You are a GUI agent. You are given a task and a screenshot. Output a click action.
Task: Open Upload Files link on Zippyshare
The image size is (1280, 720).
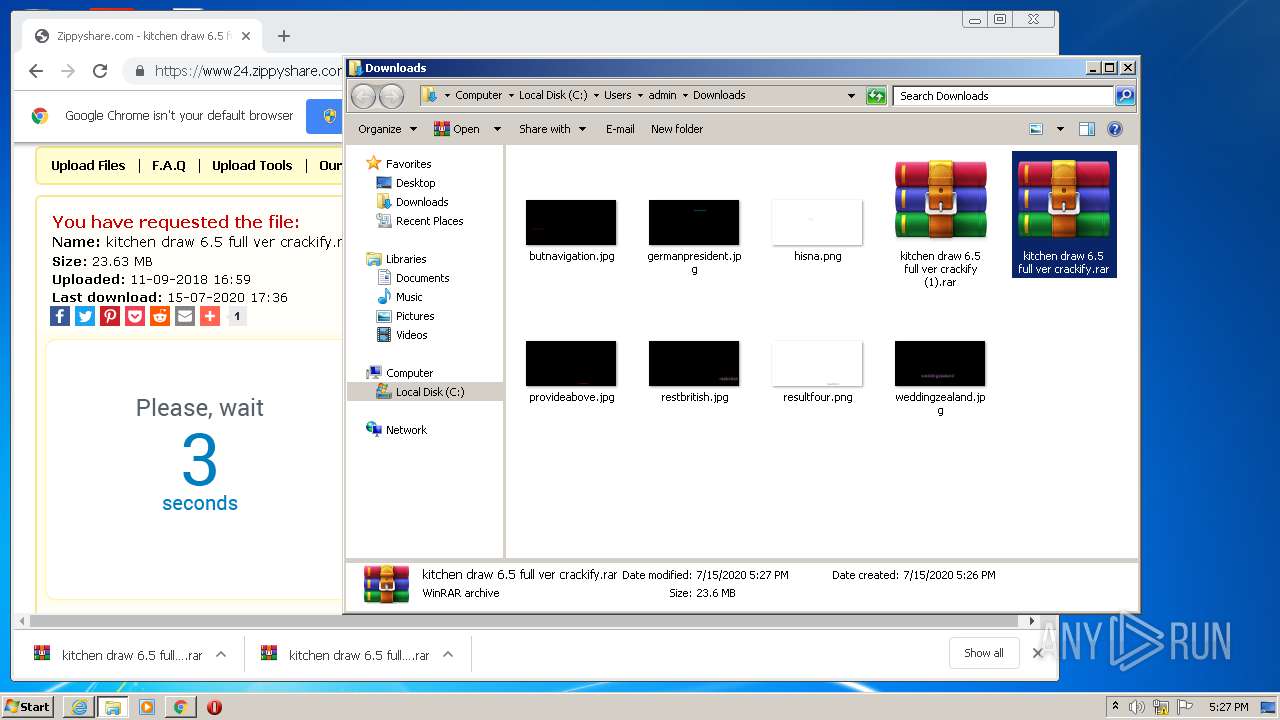tap(88, 166)
